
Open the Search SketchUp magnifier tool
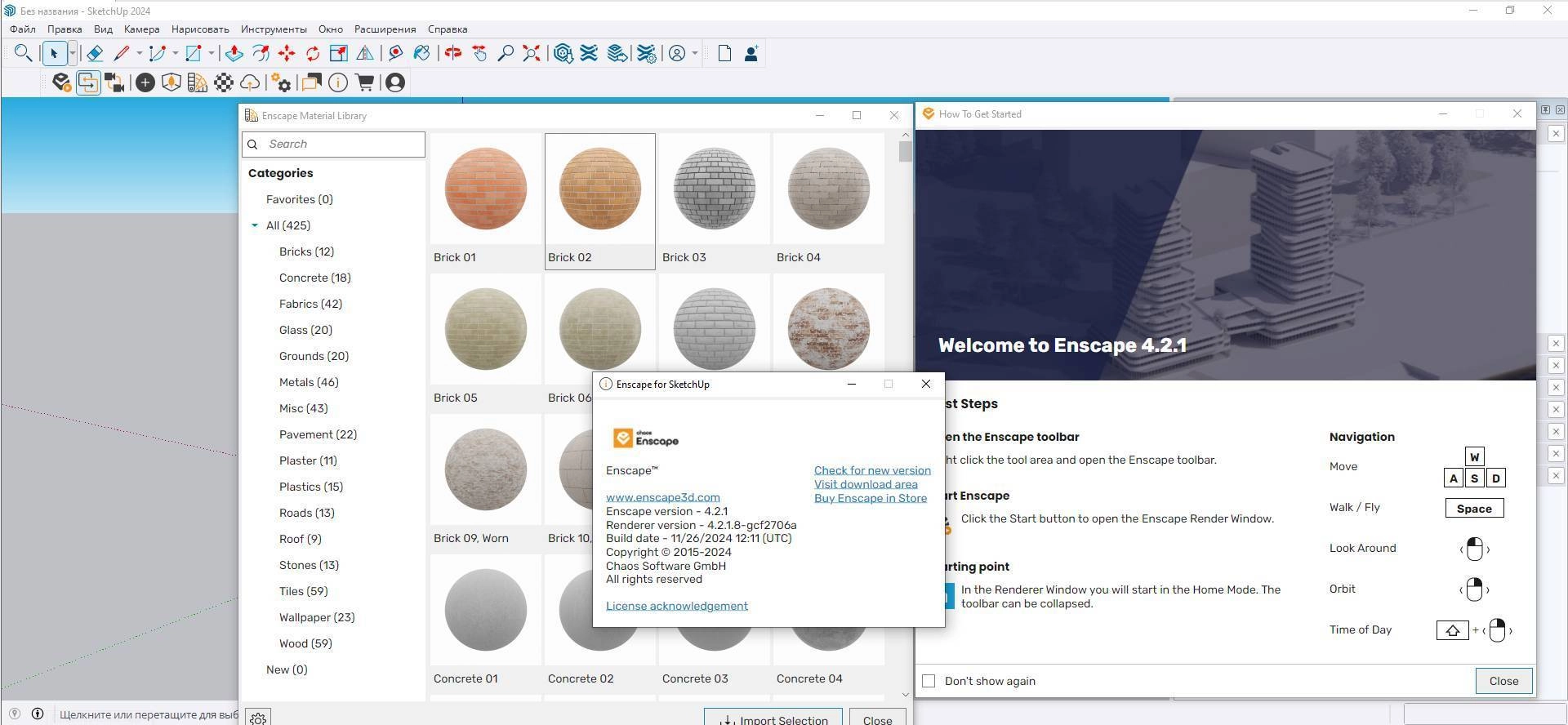pos(23,53)
